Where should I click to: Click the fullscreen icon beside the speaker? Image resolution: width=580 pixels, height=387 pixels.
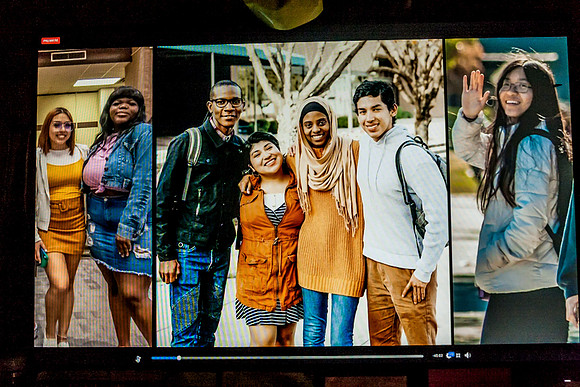click(458, 356)
